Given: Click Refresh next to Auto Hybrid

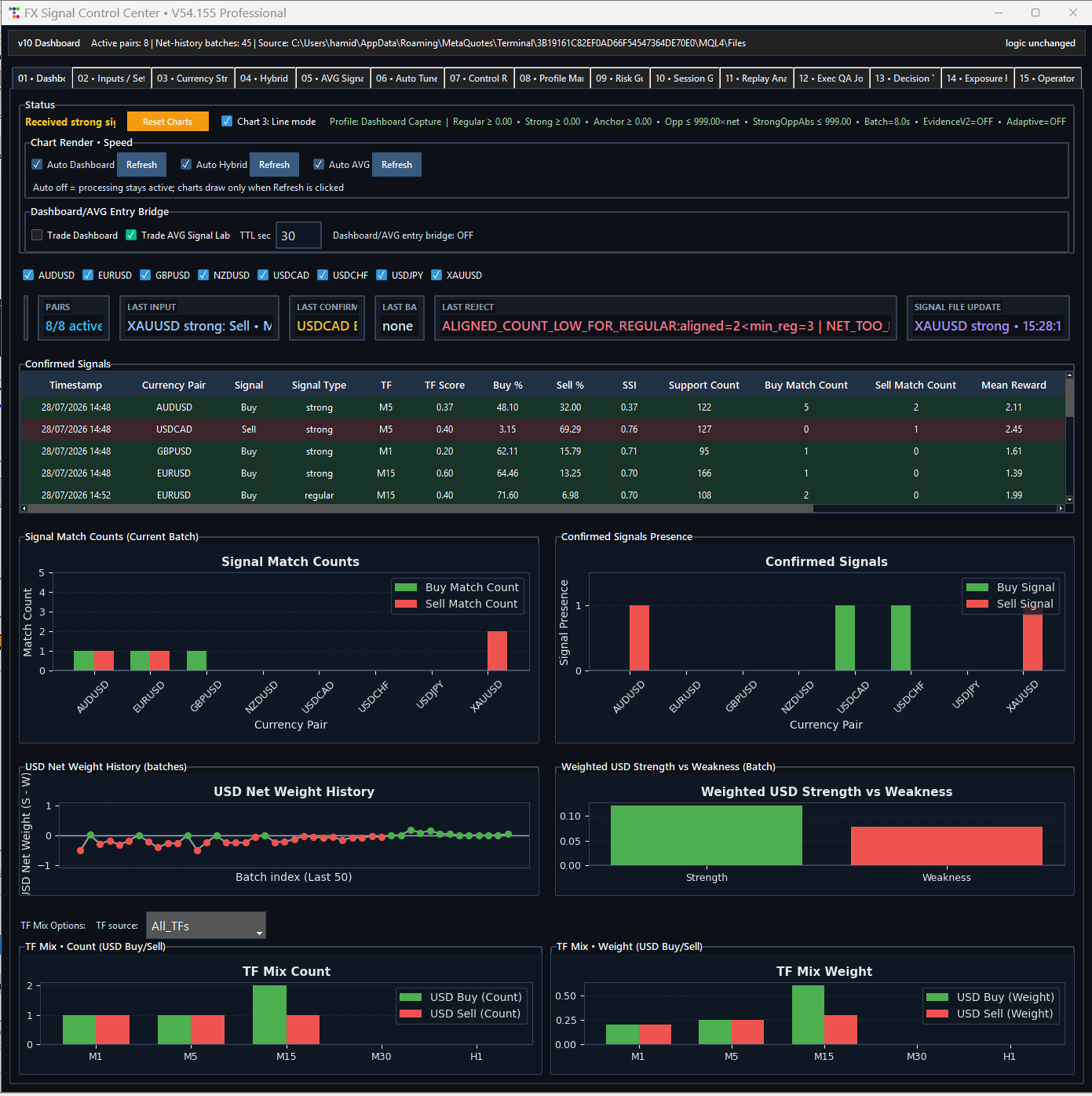Looking at the screenshot, I should (x=274, y=165).
